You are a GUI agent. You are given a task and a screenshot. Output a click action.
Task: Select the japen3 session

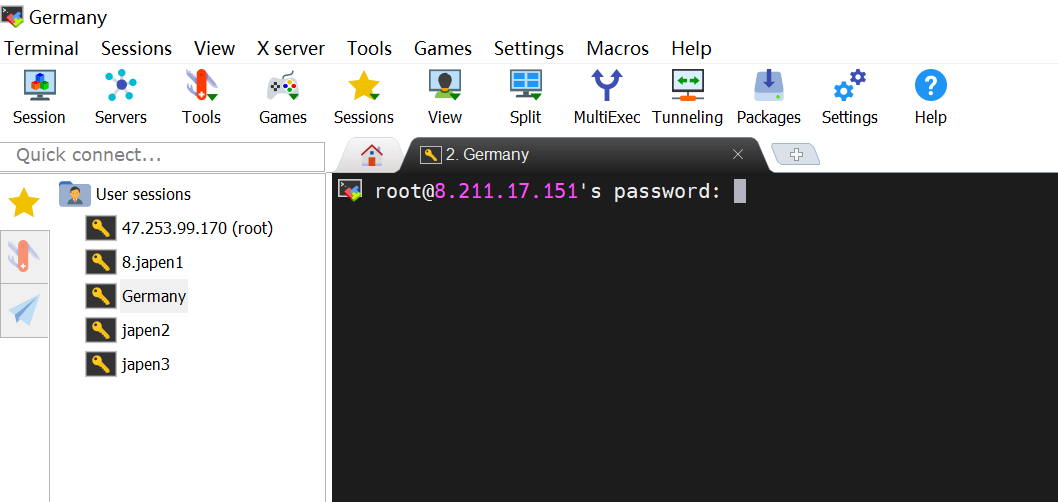[x=145, y=364]
